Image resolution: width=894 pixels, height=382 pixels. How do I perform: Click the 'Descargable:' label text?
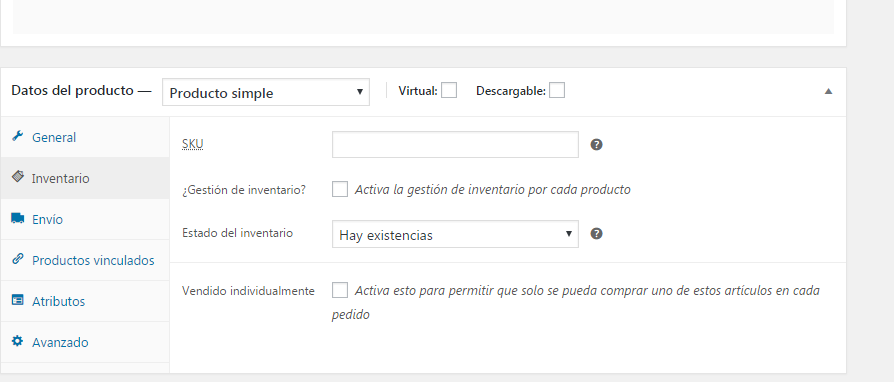click(511, 91)
